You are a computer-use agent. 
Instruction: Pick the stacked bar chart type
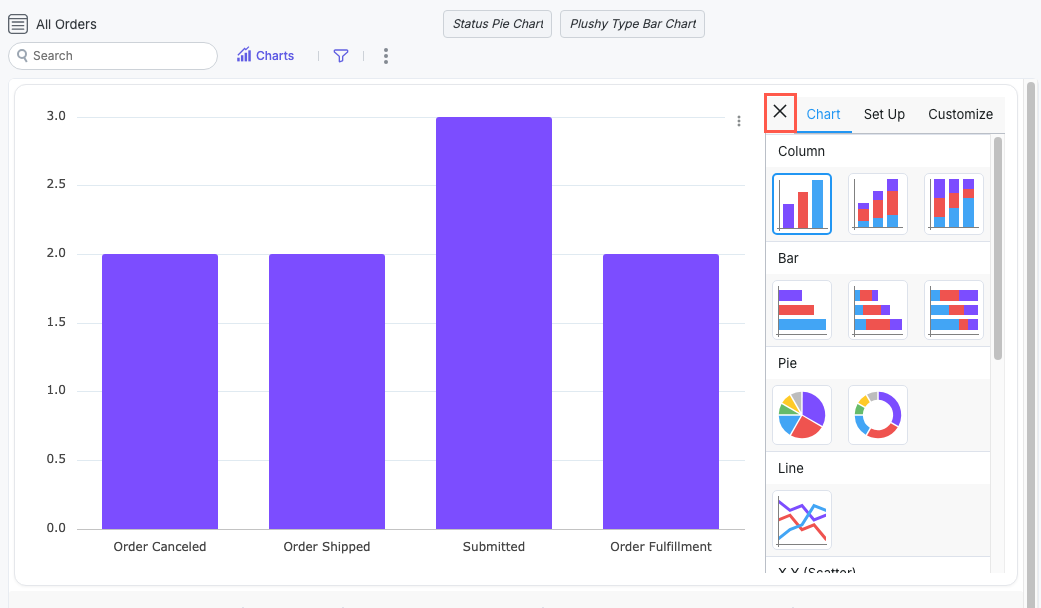[878, 310]
